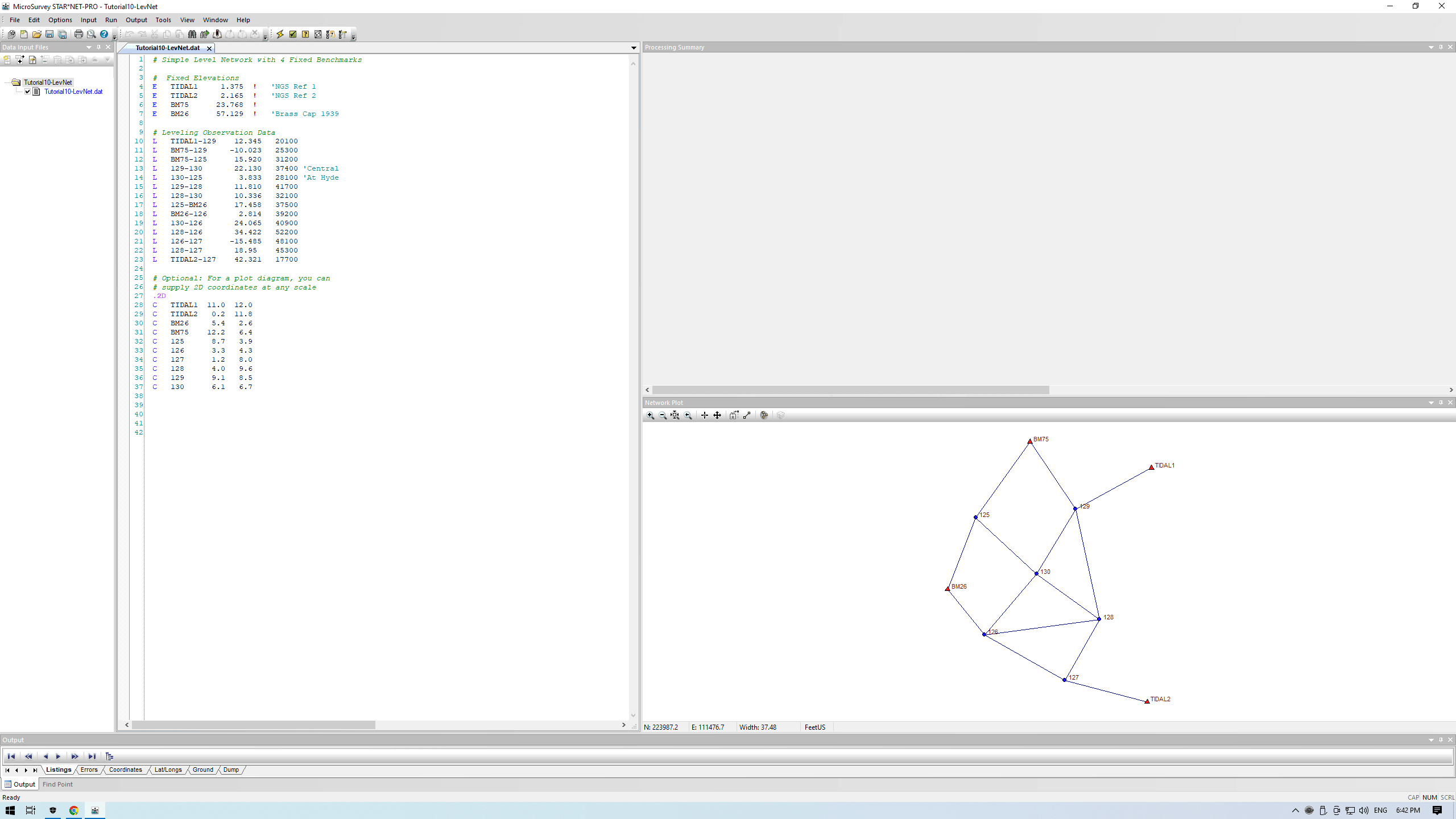Open the Run menu

(x=111, y=20)
